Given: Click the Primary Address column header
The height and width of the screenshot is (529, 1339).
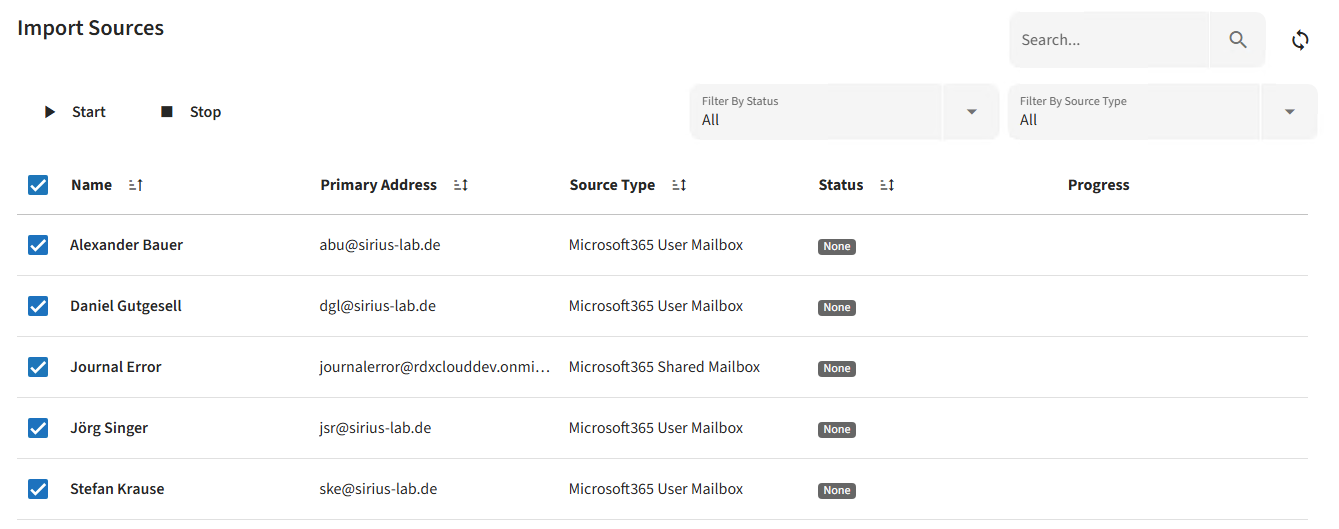Looking at the screenshot, I should pyautogui.click(x=378, y=185).
